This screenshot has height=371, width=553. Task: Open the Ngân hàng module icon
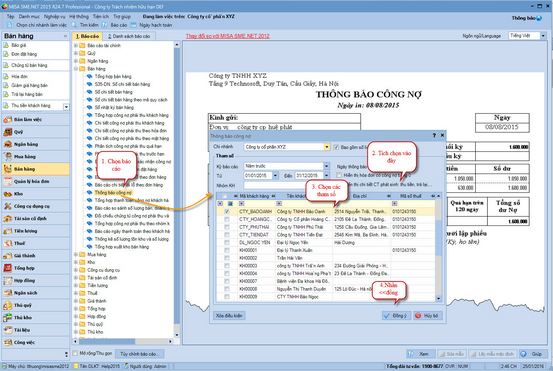pos(8,144)
